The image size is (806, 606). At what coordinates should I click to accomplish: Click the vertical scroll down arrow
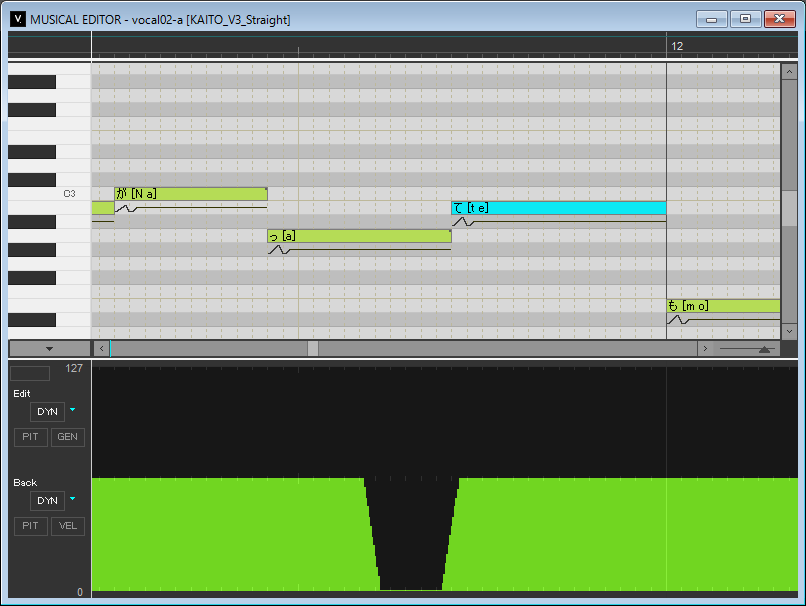(x=789, y=331)
